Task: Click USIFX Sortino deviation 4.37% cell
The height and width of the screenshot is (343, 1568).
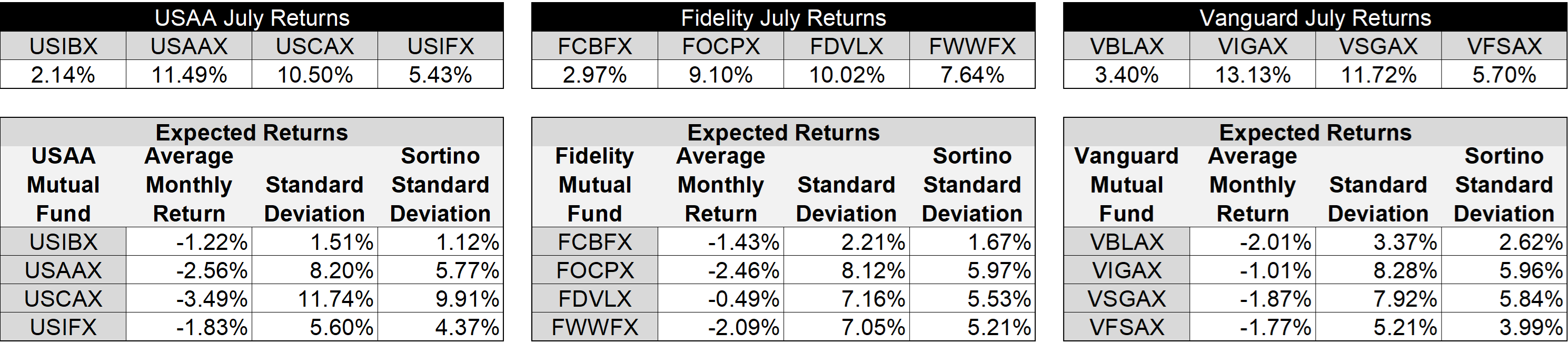Action: [x=441, y=327]
